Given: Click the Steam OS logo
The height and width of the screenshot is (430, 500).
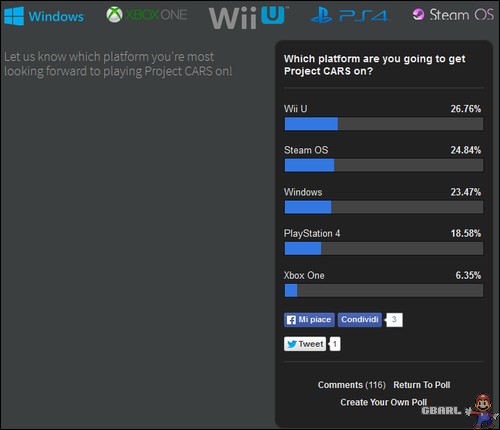Looking at the screenshot, I should [x=453, y=15].
